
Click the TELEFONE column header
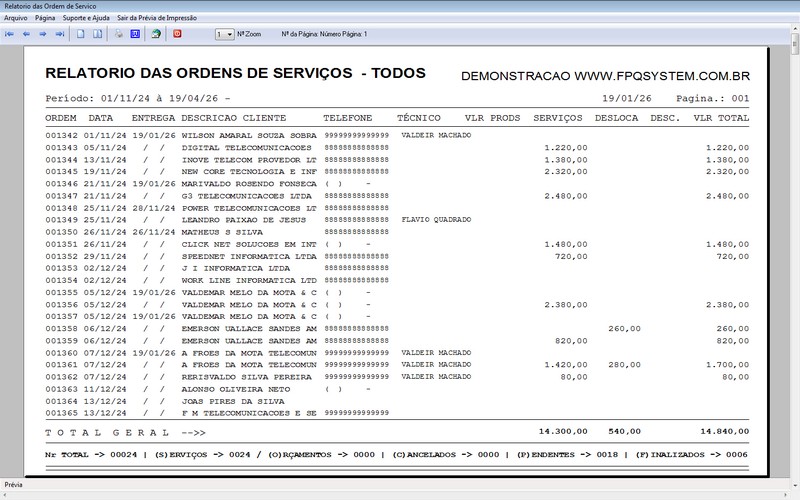(x=347, y=118)
